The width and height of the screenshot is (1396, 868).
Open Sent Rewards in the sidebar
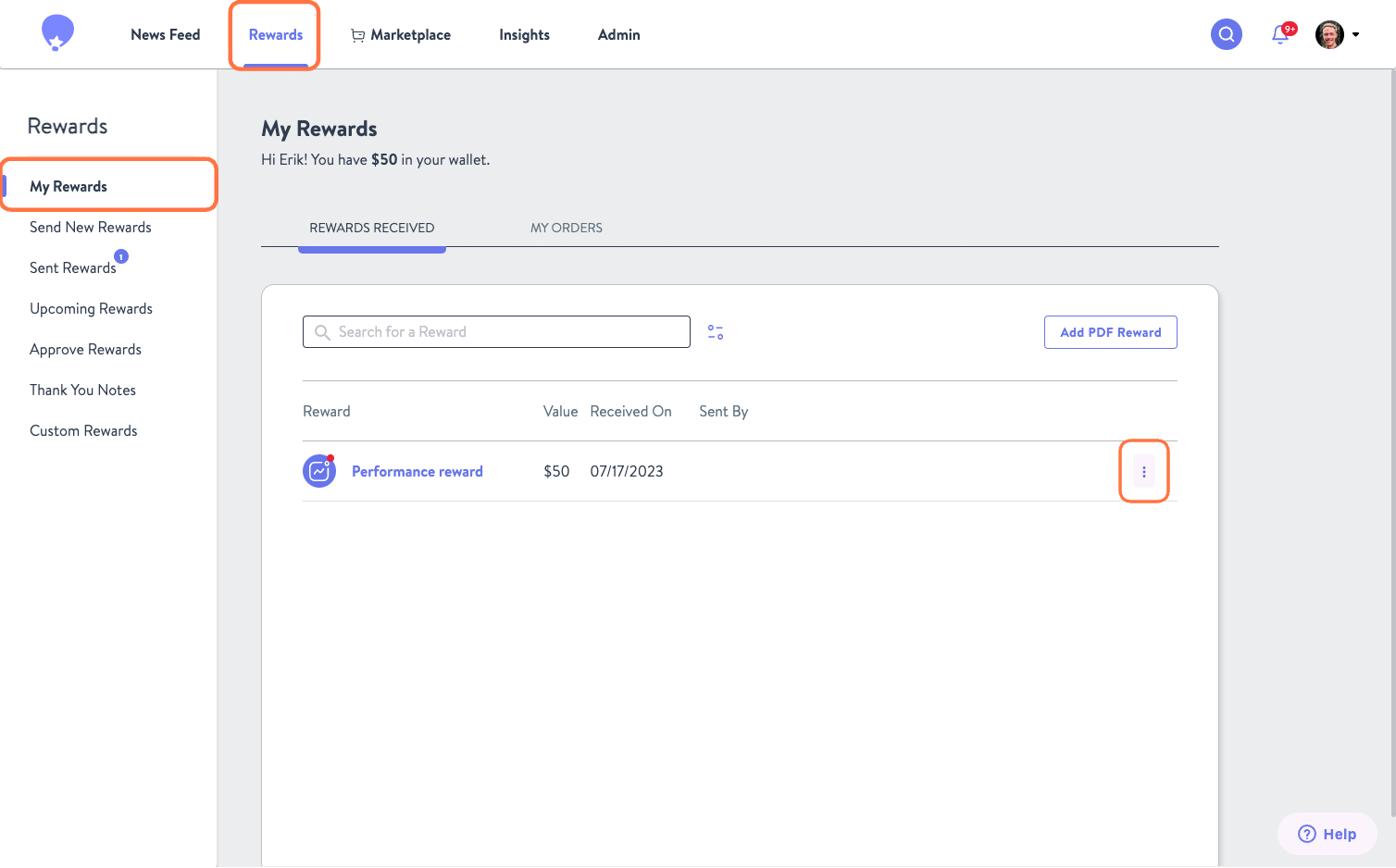(73, 267)
